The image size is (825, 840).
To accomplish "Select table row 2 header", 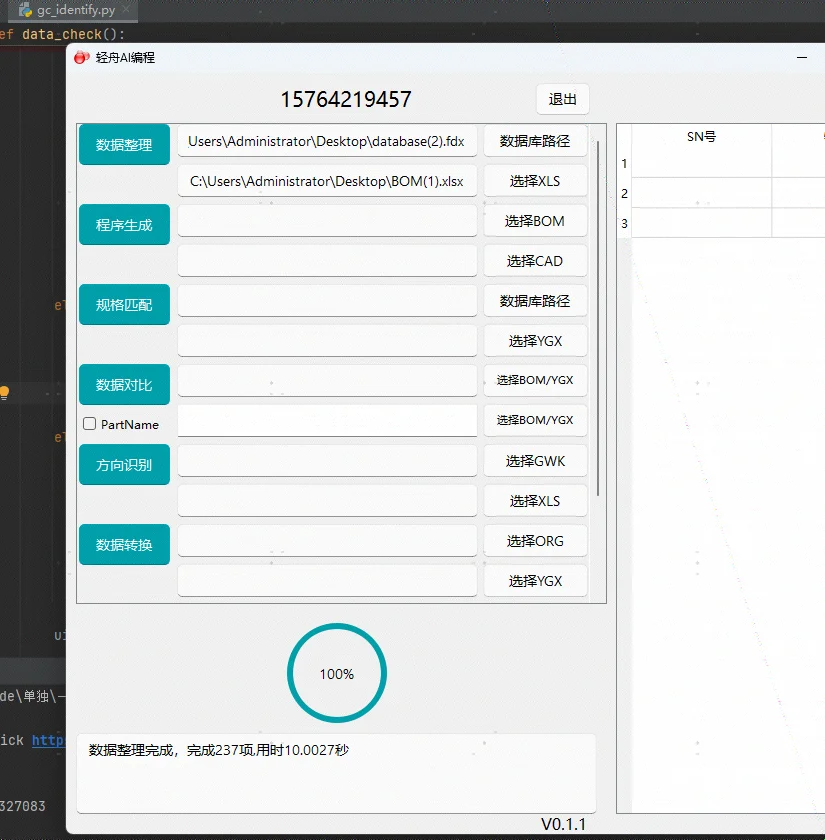I will [x=624, y=193].
